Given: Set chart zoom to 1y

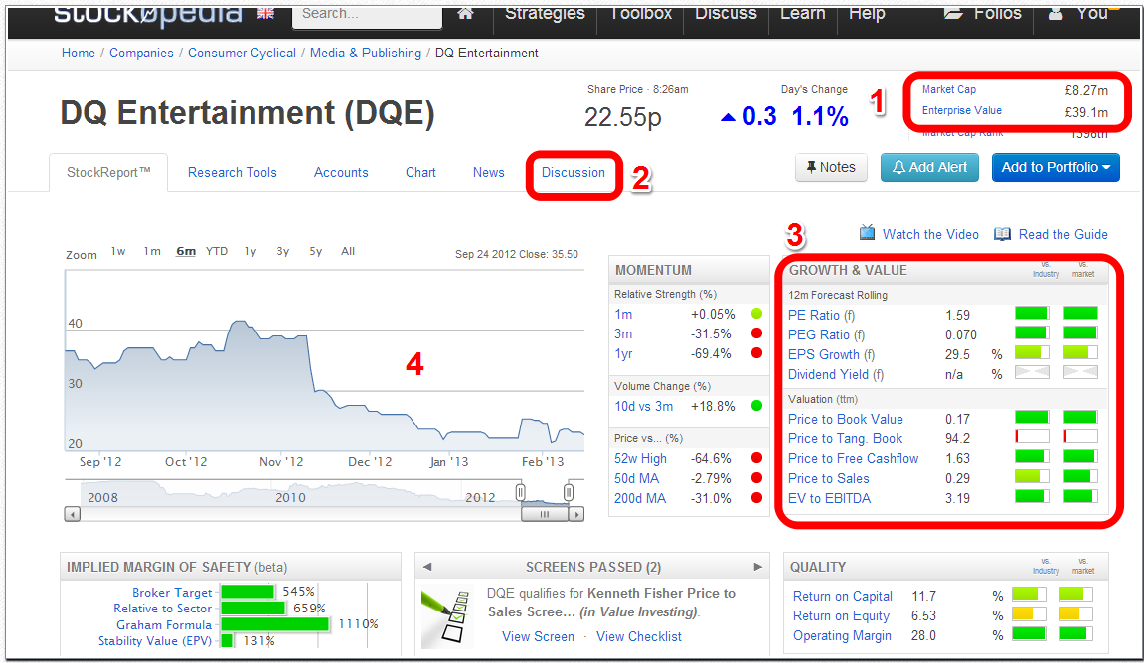Looking at the screenshot, I should coord(250,251).
